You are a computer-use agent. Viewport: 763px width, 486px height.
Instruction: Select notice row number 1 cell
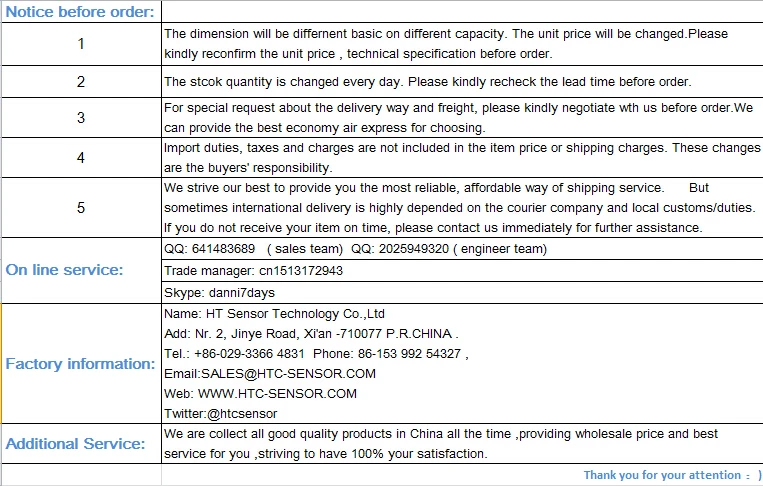[81, 44]
